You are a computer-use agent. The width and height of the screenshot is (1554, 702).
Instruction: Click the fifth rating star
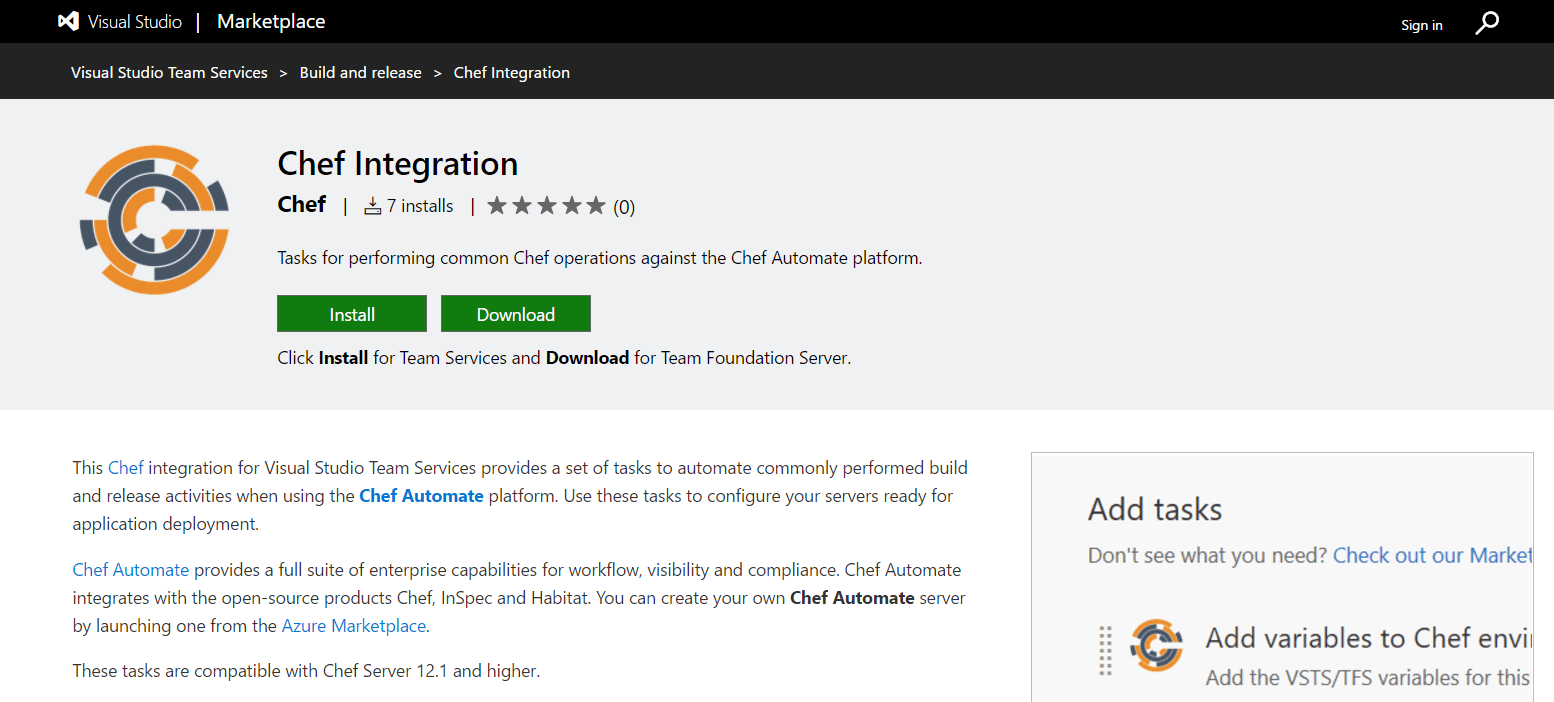click(x=595, y=204)
